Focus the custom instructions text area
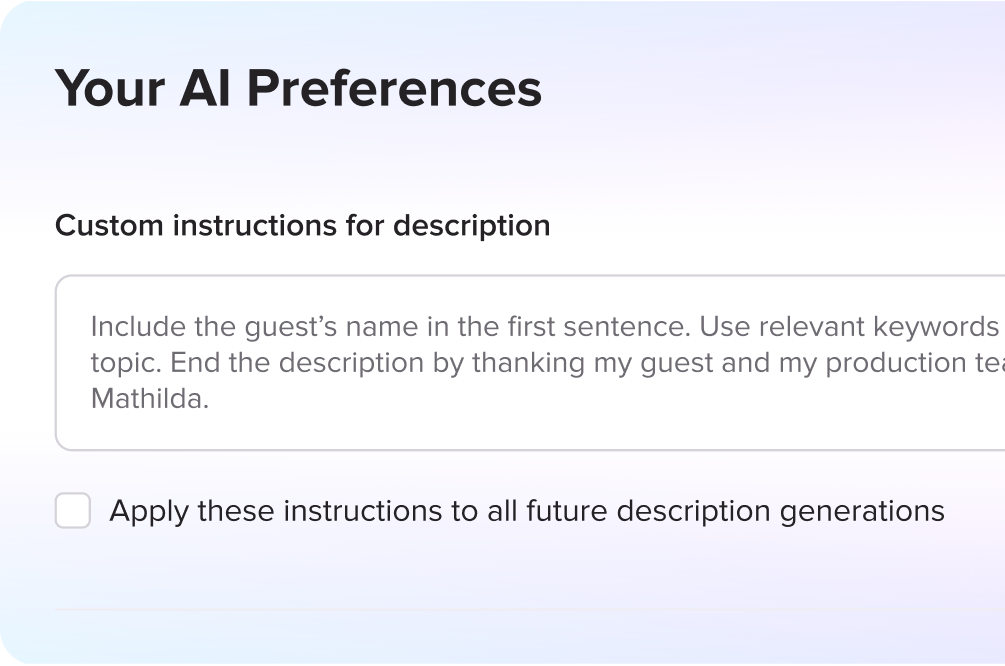The width and height of the screenshot is (1005, 666). (x=530, y=363)
